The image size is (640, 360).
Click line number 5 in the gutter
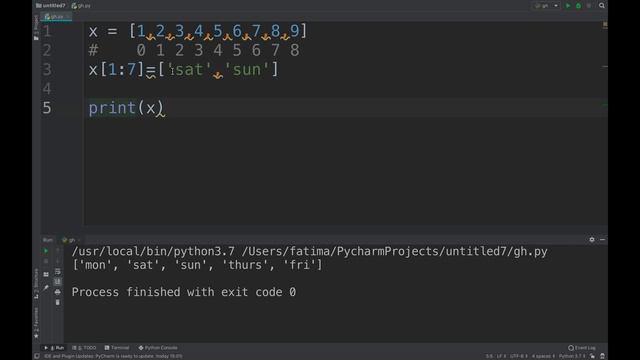click(x=47, y=108)
